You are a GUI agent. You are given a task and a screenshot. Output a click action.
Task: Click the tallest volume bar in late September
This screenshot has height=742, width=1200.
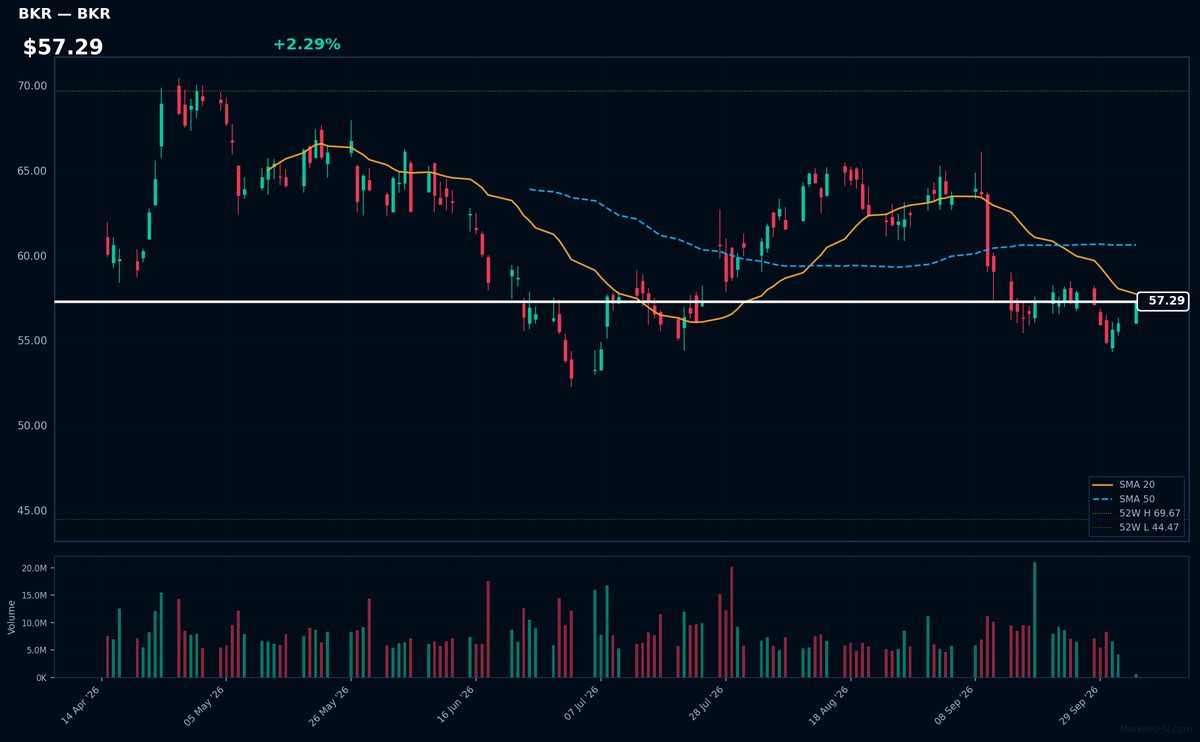point(1034,620)
